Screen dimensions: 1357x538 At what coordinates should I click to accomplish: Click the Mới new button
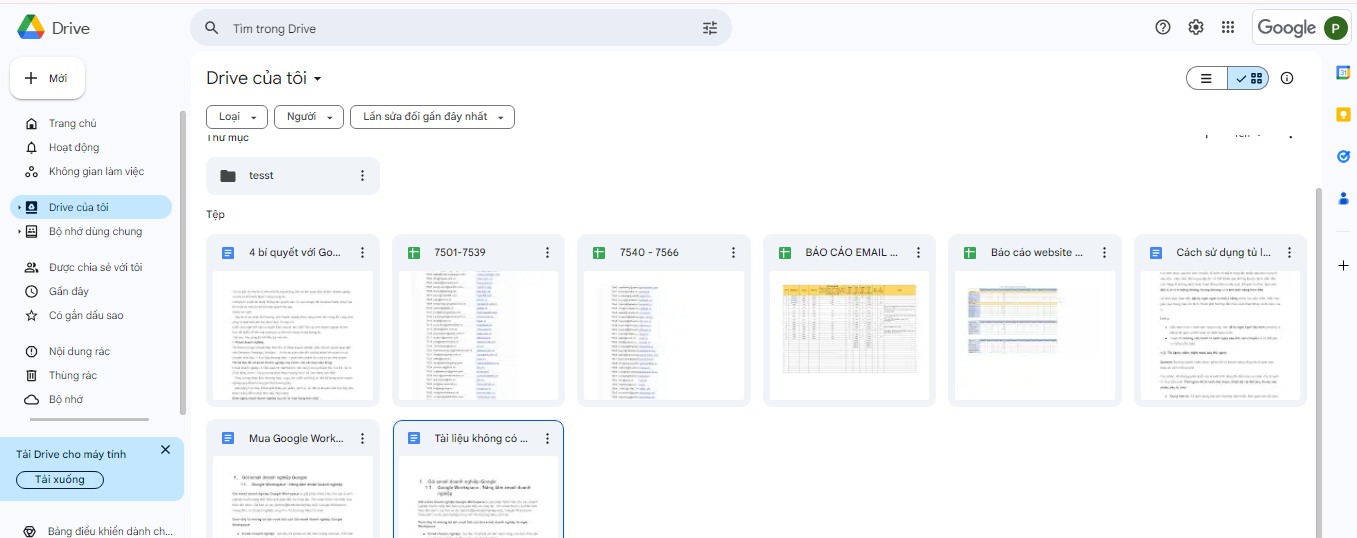pyautogui.click(x=48, y=78)
